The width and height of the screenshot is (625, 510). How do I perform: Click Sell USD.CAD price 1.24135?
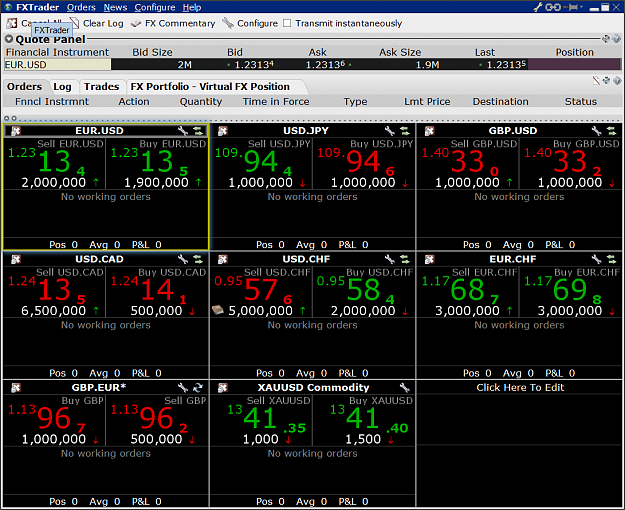pos(55,291)
